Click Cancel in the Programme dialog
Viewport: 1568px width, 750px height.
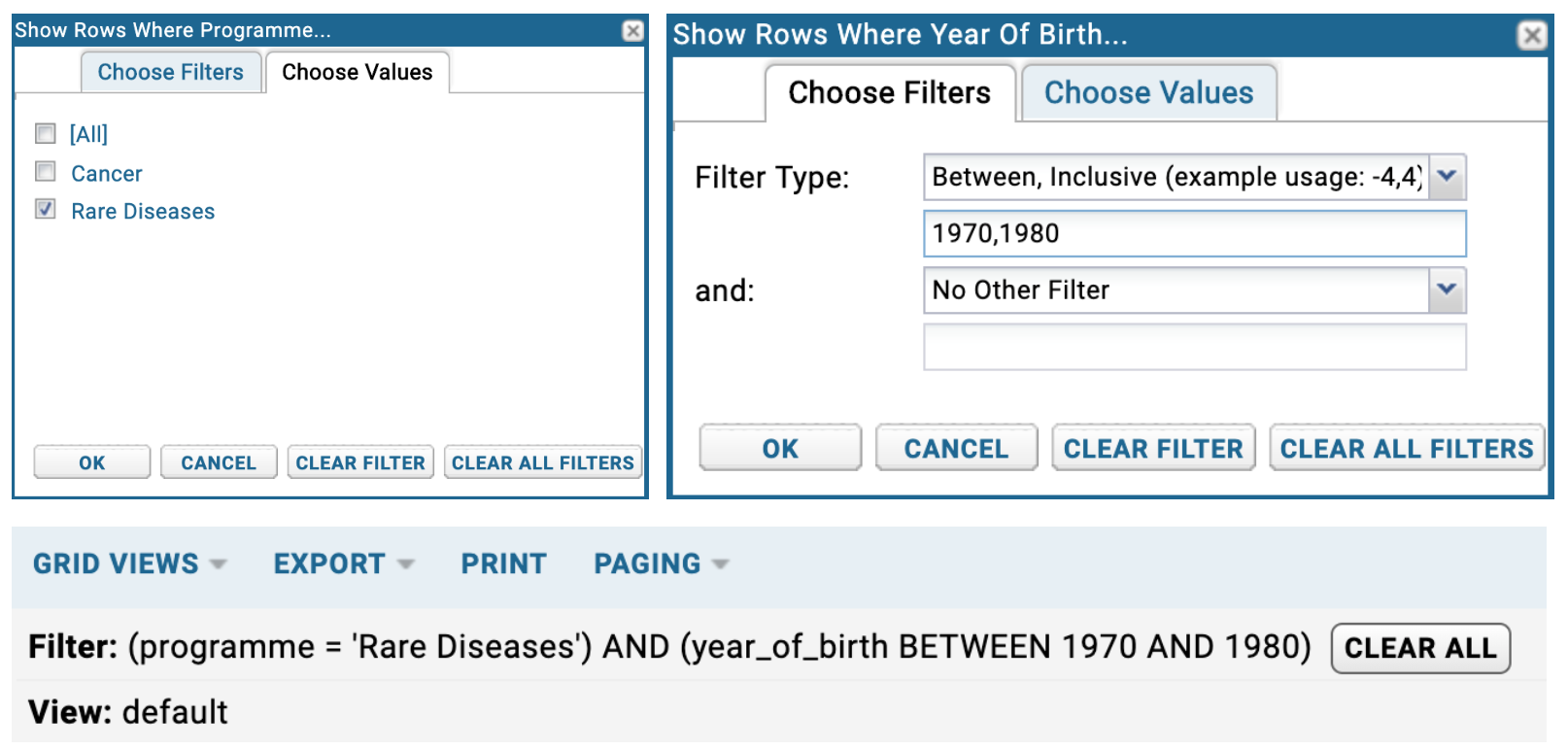(219, 462)
